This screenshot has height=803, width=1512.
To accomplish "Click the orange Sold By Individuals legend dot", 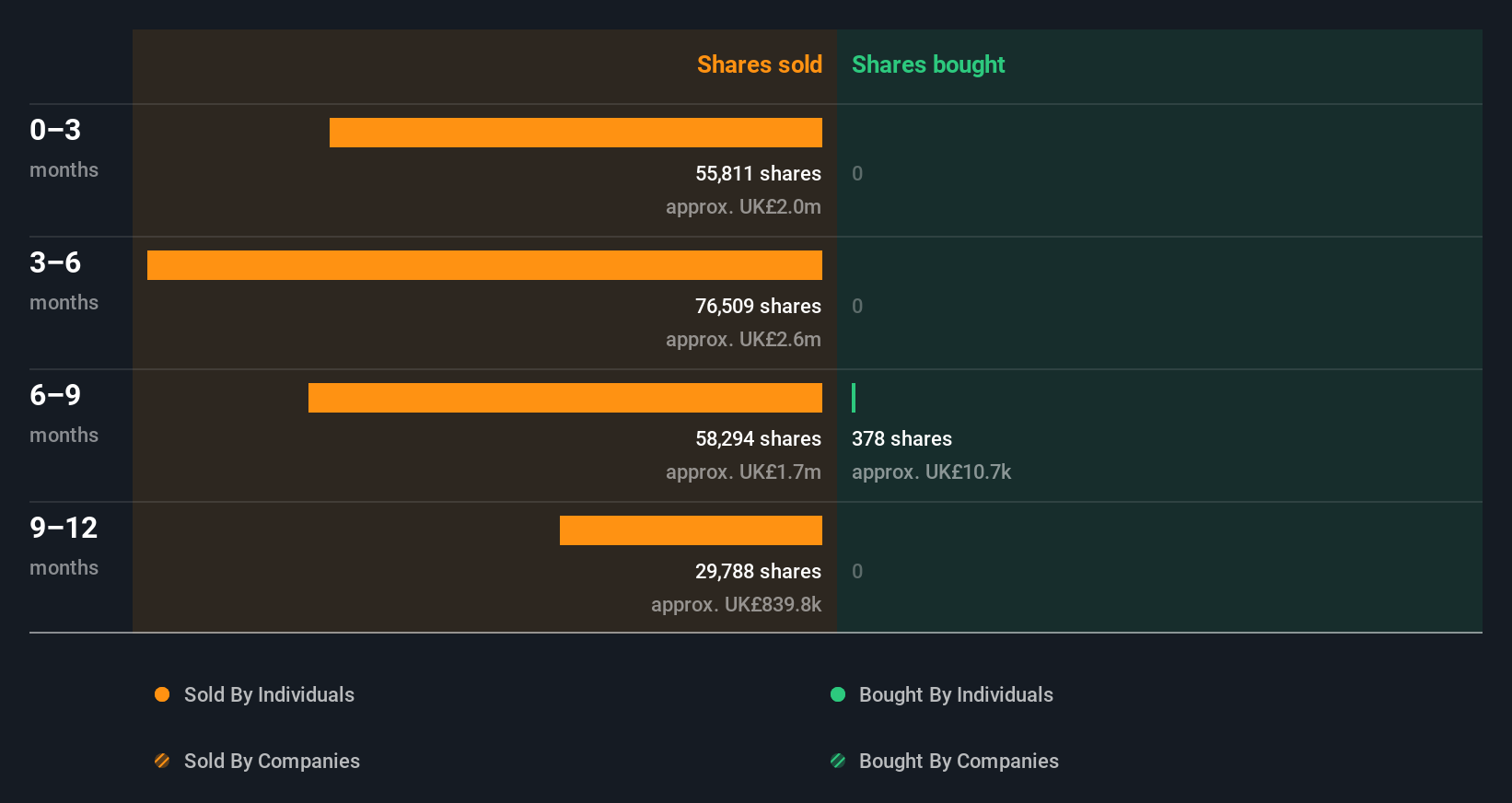I will tap(162, 694).
